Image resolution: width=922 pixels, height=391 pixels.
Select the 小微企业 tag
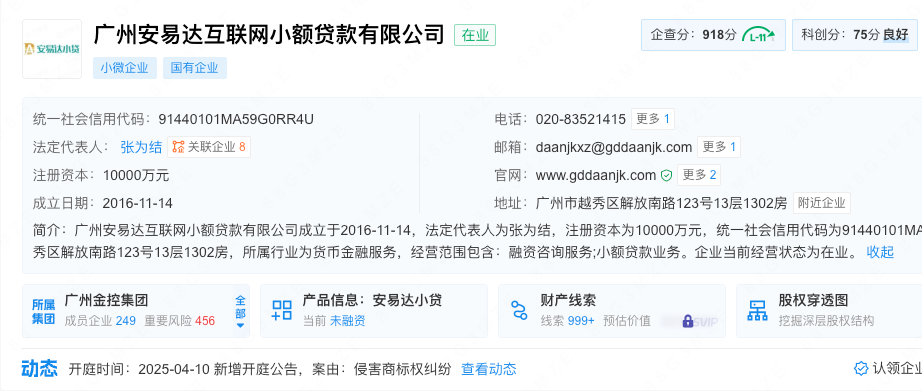(x=125, y=68)
